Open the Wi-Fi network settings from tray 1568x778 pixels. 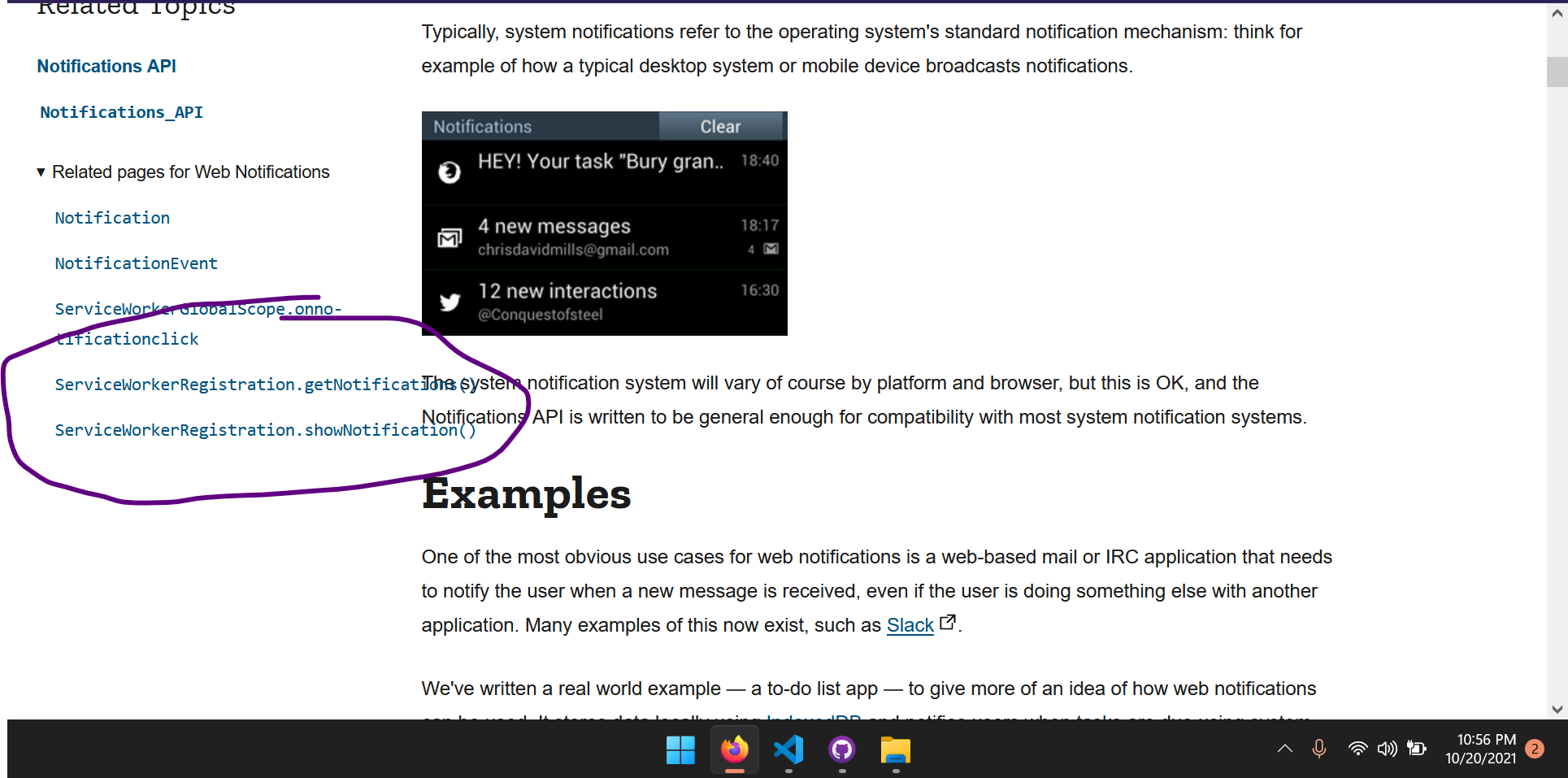1357,749
